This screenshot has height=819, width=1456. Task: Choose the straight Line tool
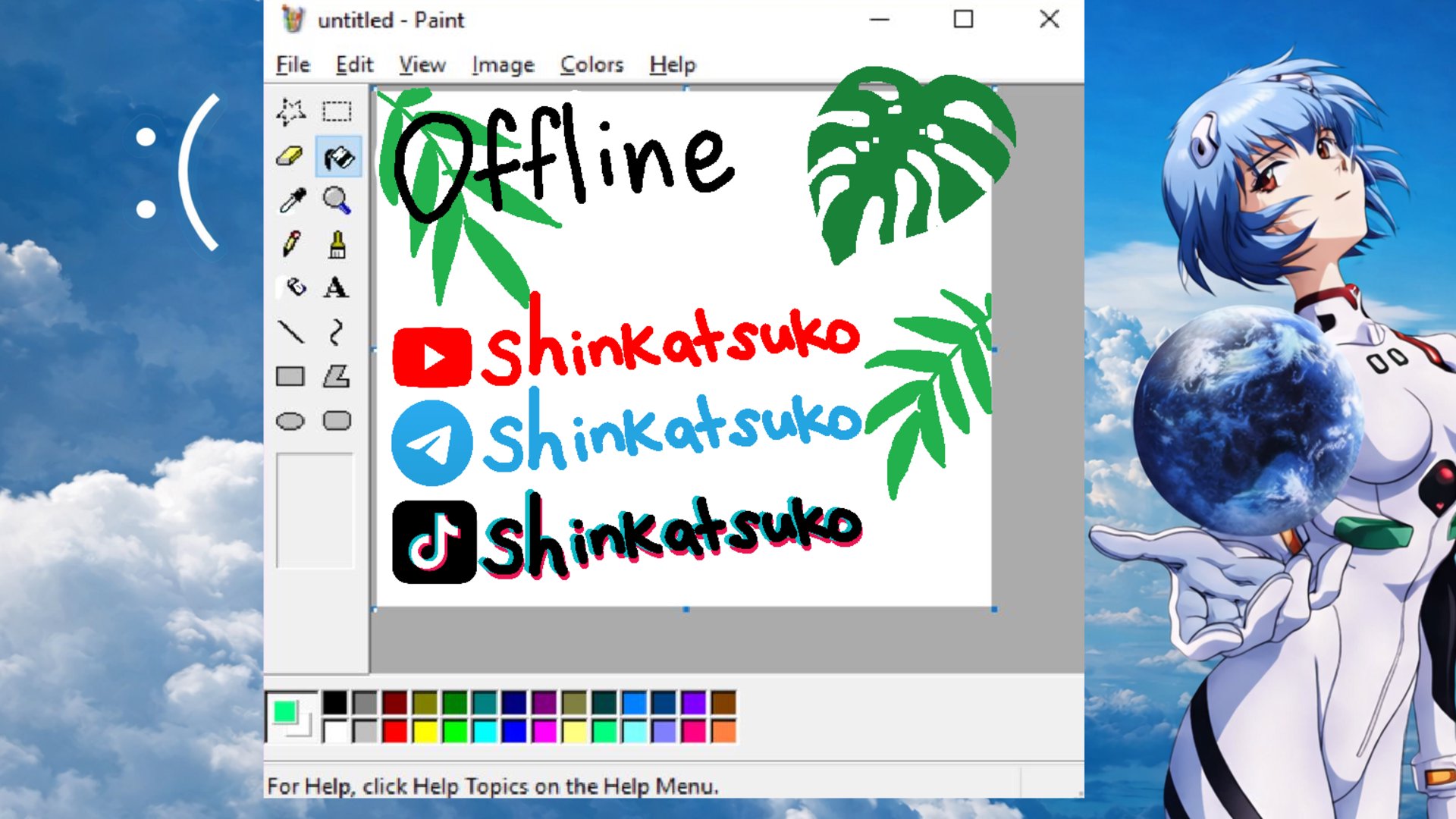click(291, 331)
